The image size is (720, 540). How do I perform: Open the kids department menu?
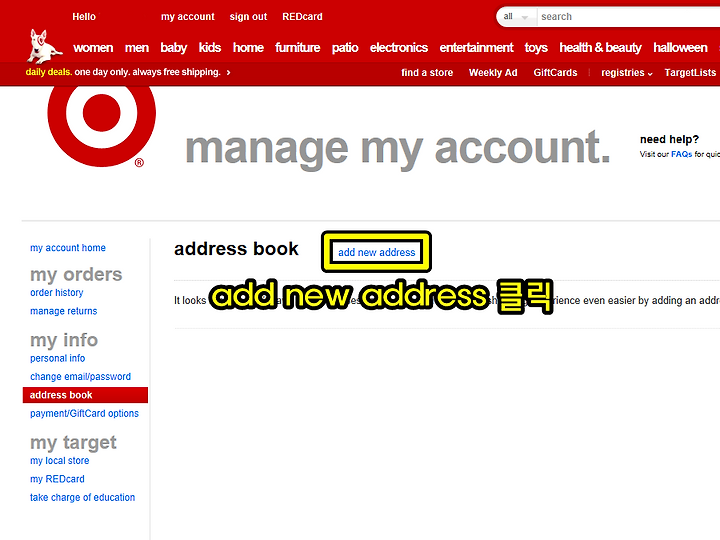tap(210, 47)
